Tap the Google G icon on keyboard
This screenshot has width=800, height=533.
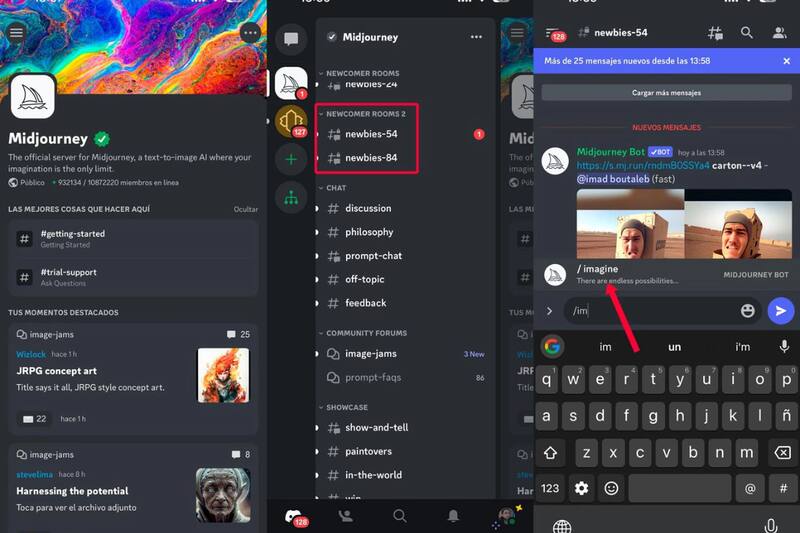(553, 346)
